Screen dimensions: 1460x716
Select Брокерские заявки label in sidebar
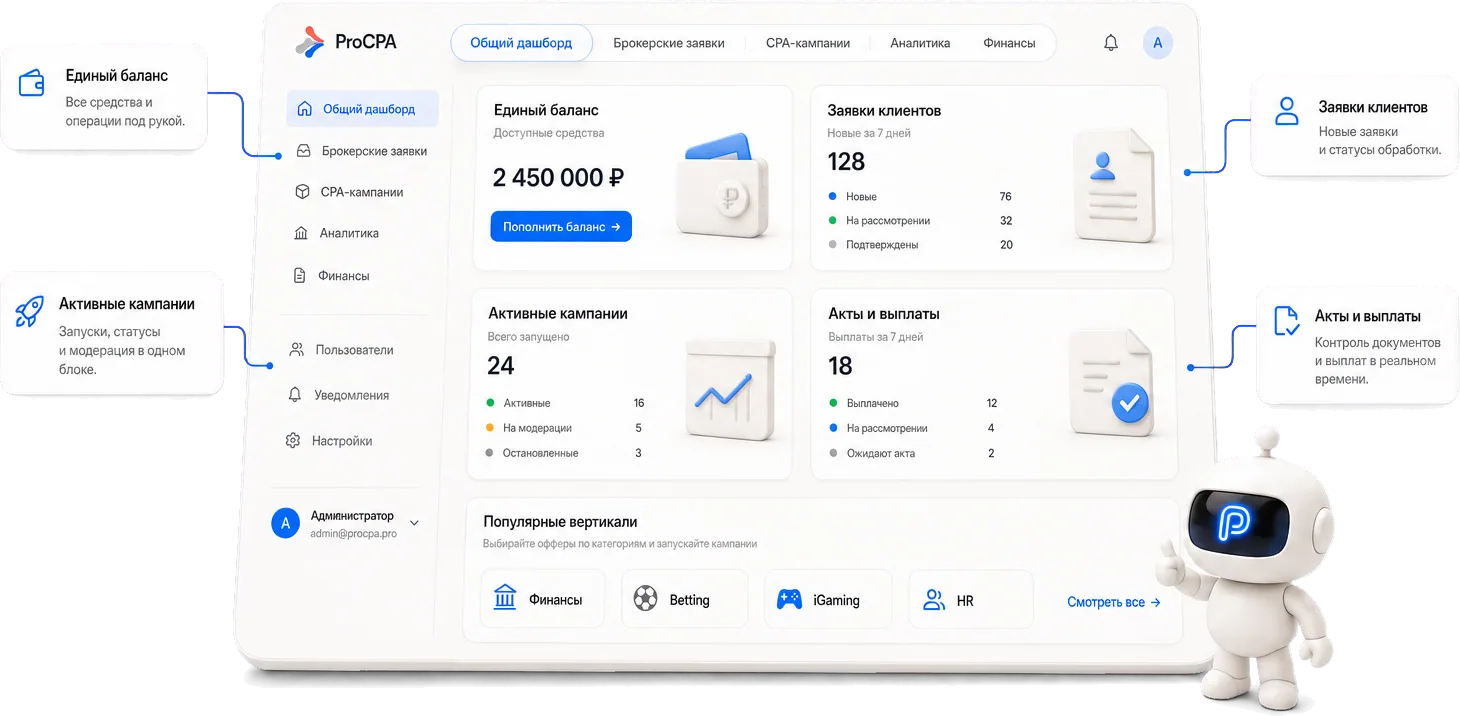click(375, 151)
